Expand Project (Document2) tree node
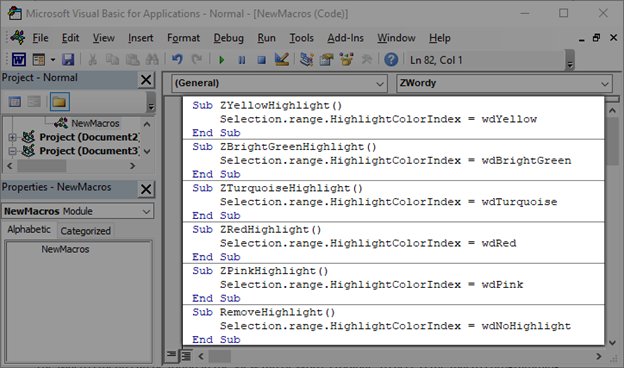 click(x=12, y=137)
